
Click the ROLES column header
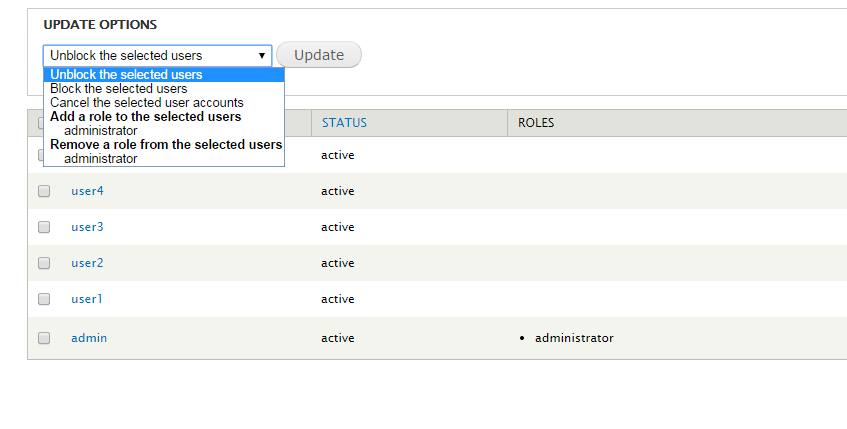[x=536, y=123]
